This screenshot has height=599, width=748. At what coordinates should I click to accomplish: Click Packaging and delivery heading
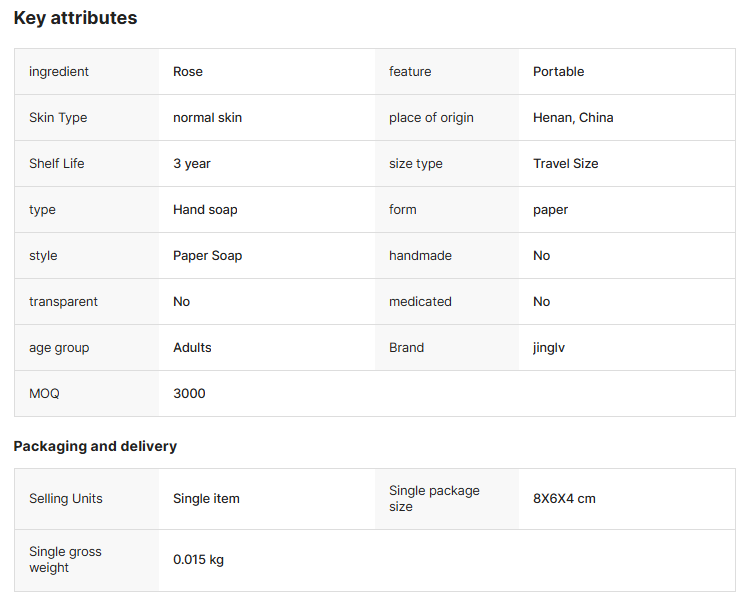pos(95,446)
